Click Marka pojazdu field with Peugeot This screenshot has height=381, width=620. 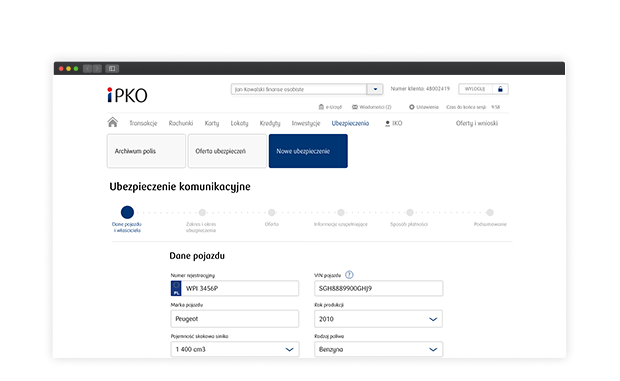pyautogui.click(x=235, y=319)
